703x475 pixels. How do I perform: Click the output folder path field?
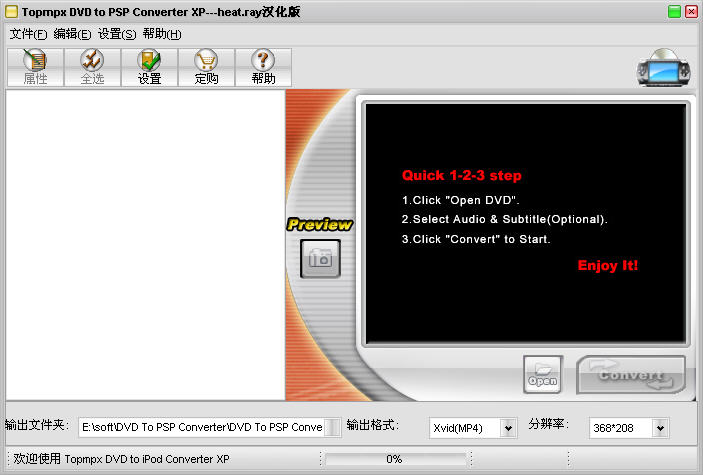click(x=201, y=427)
